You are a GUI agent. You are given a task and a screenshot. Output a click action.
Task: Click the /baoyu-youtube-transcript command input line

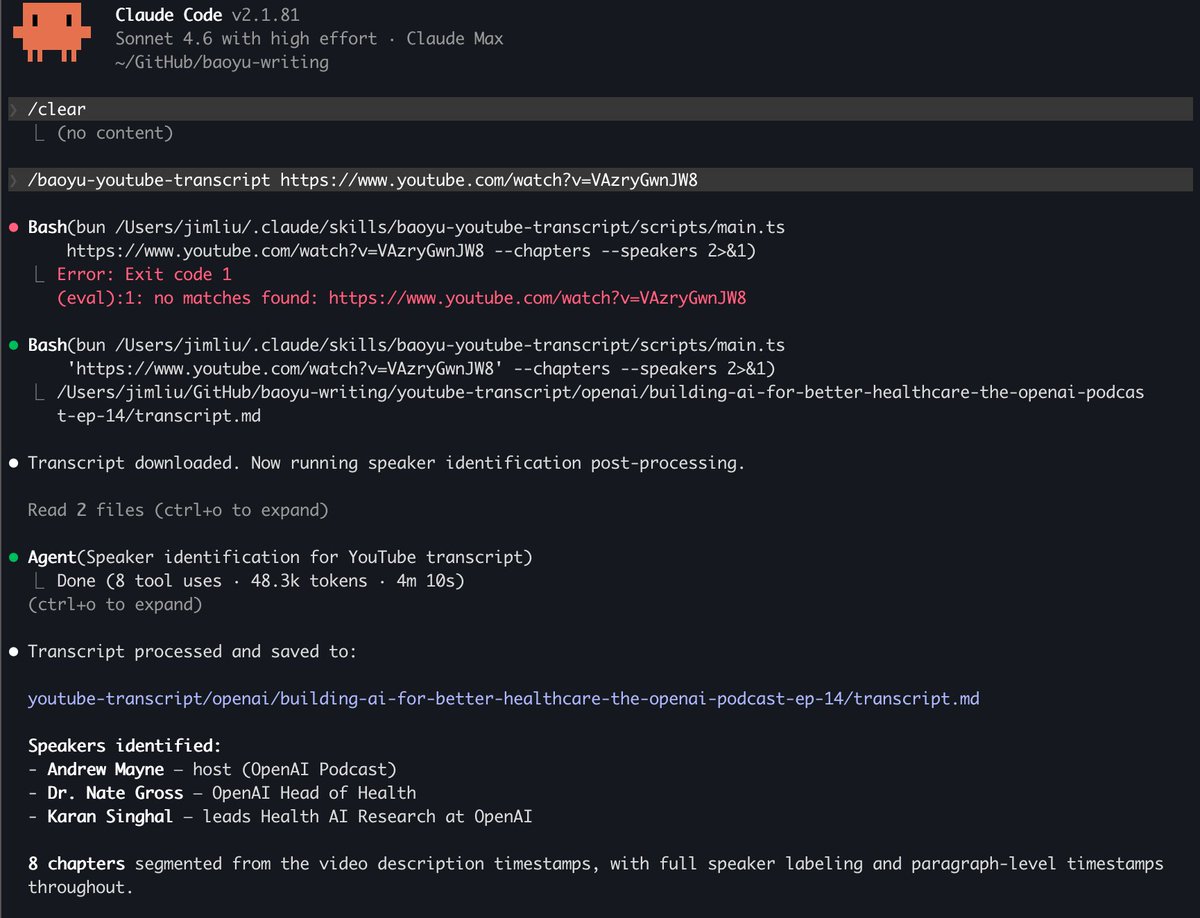pyautogui.click(x=600, y=180)
